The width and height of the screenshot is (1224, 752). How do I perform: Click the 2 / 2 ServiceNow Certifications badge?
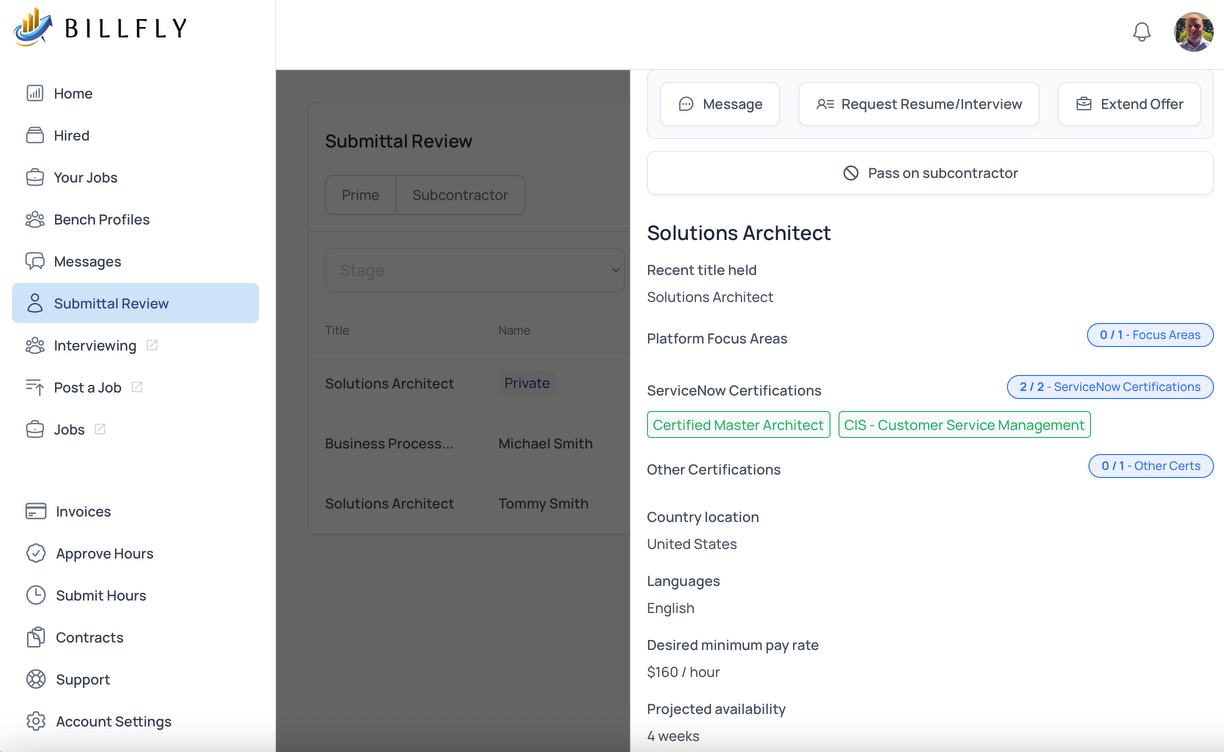pyautogui.click(x=1109, y=387)
